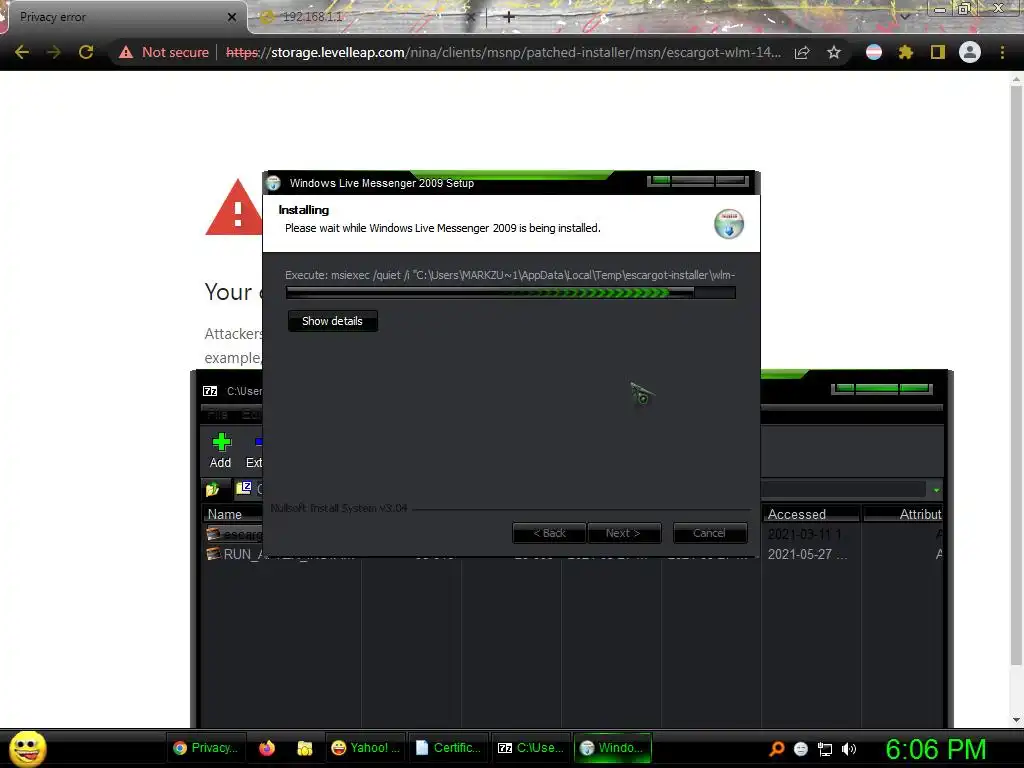Click the red warning triangle on the page
The width and height of the screenshot is (1024, 768).
[x=236, y=209]
